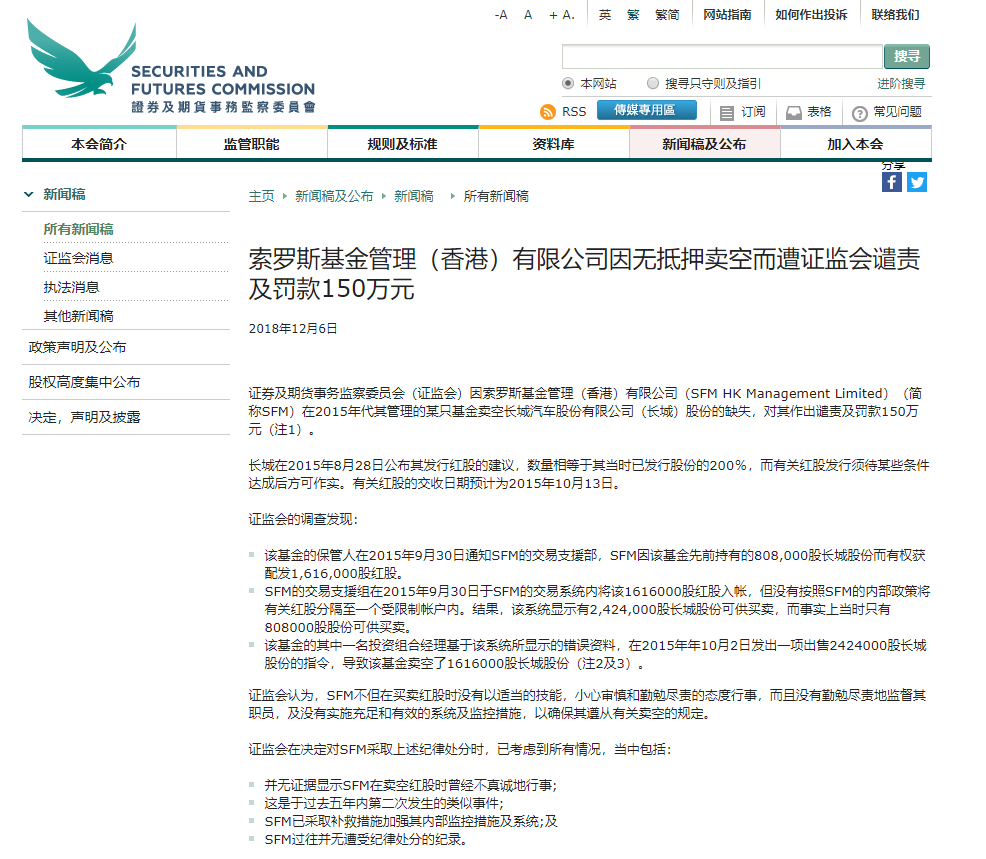The height and width of the screenshot is (859, 986).
Task: Increase font size with +A
Action: 561,15
